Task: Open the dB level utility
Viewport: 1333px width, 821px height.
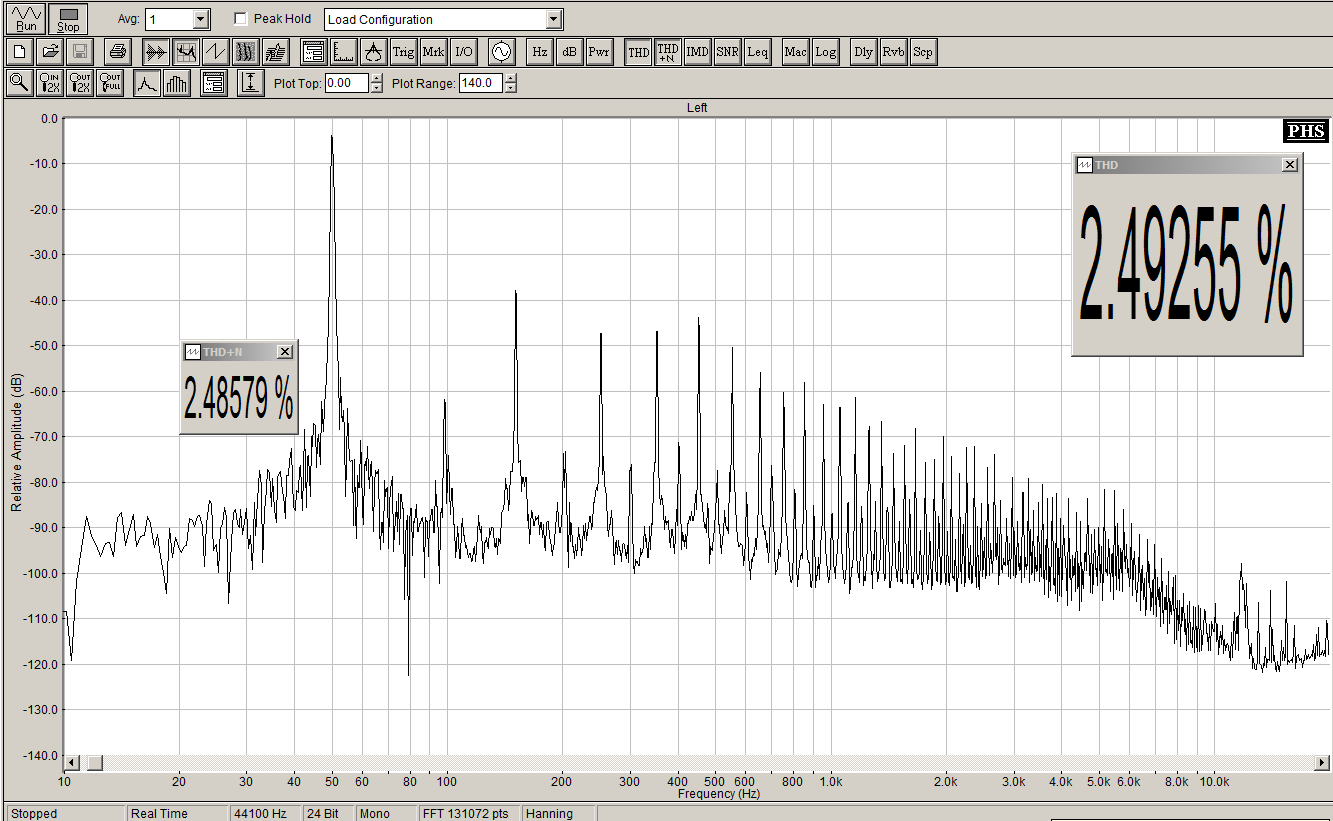Action: tap(569, 52)
